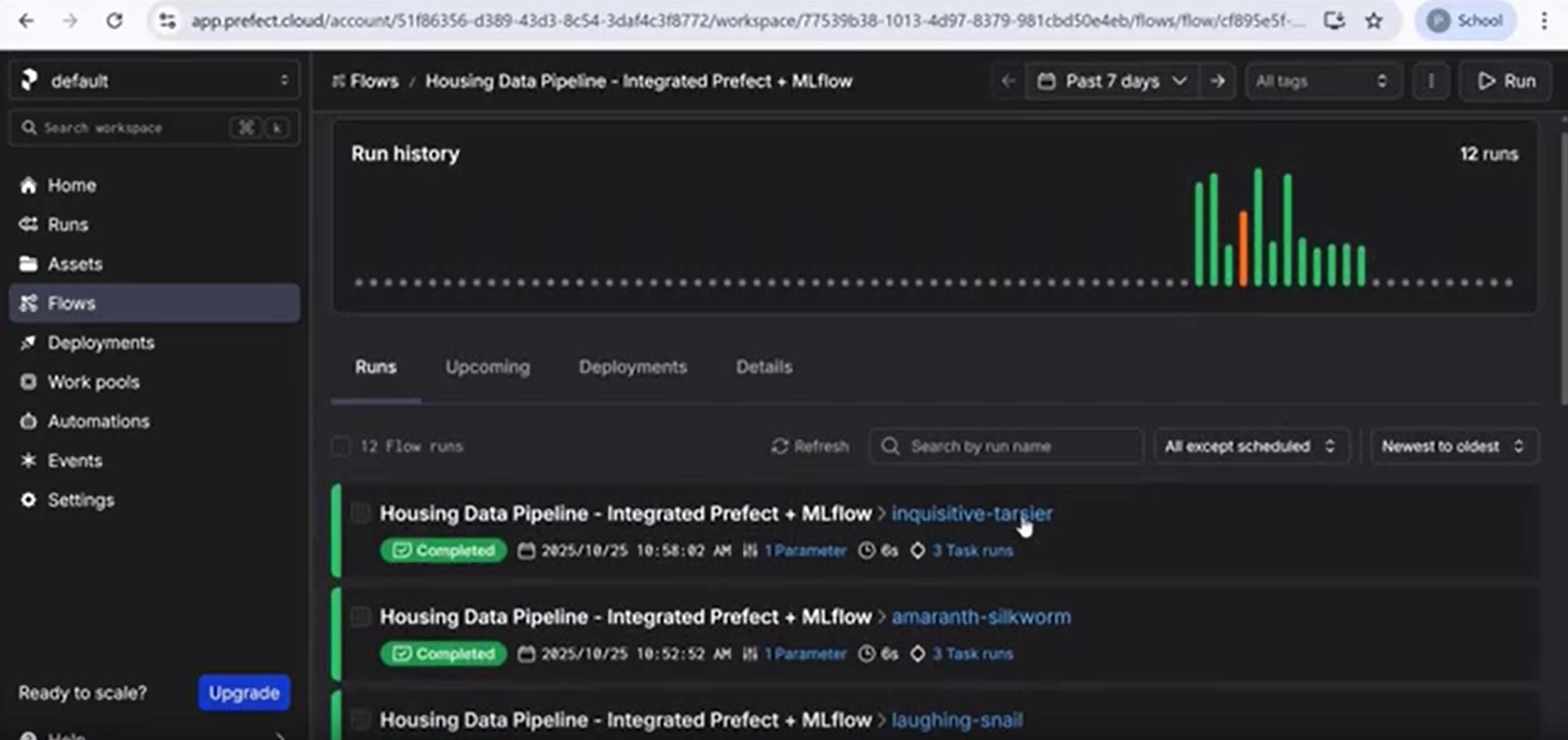The image size is (1568, 740).
Task: Go to Automations section
Action: pyautogui.click(x=99, y=421)
